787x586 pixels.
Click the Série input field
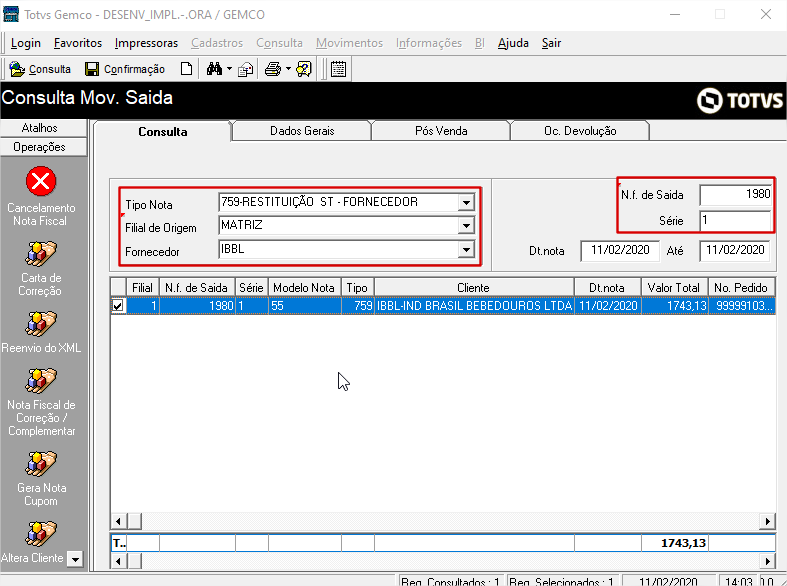pos(735,220)
